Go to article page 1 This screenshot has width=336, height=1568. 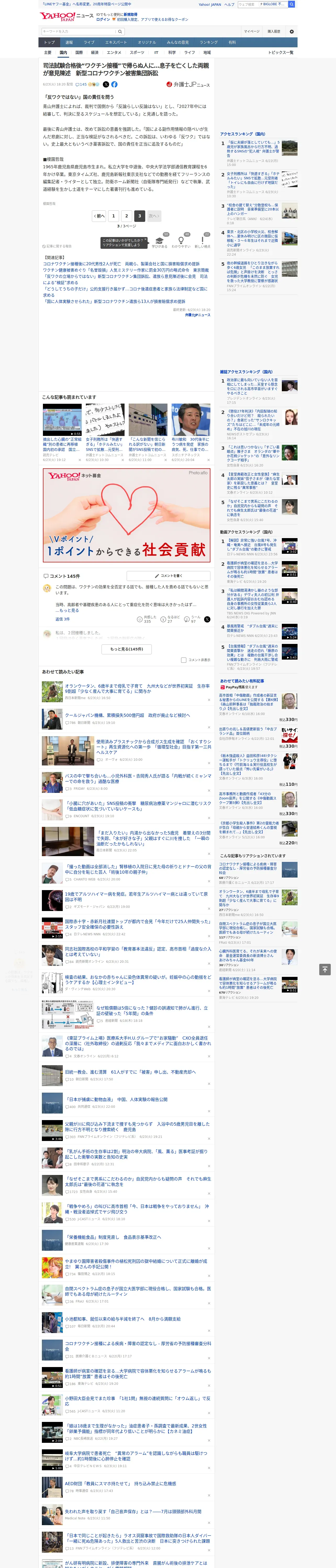click(x=113, y=216)
